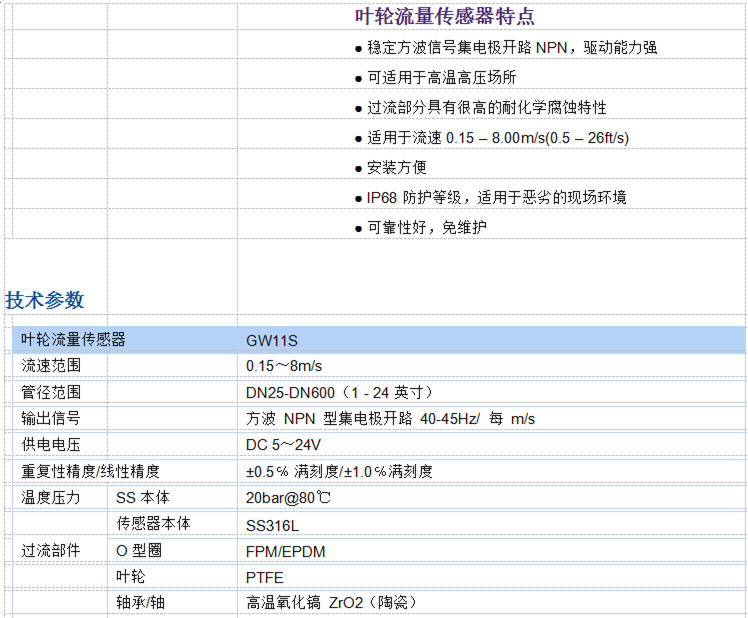Click the 流速范围 row label

point(51,366)
